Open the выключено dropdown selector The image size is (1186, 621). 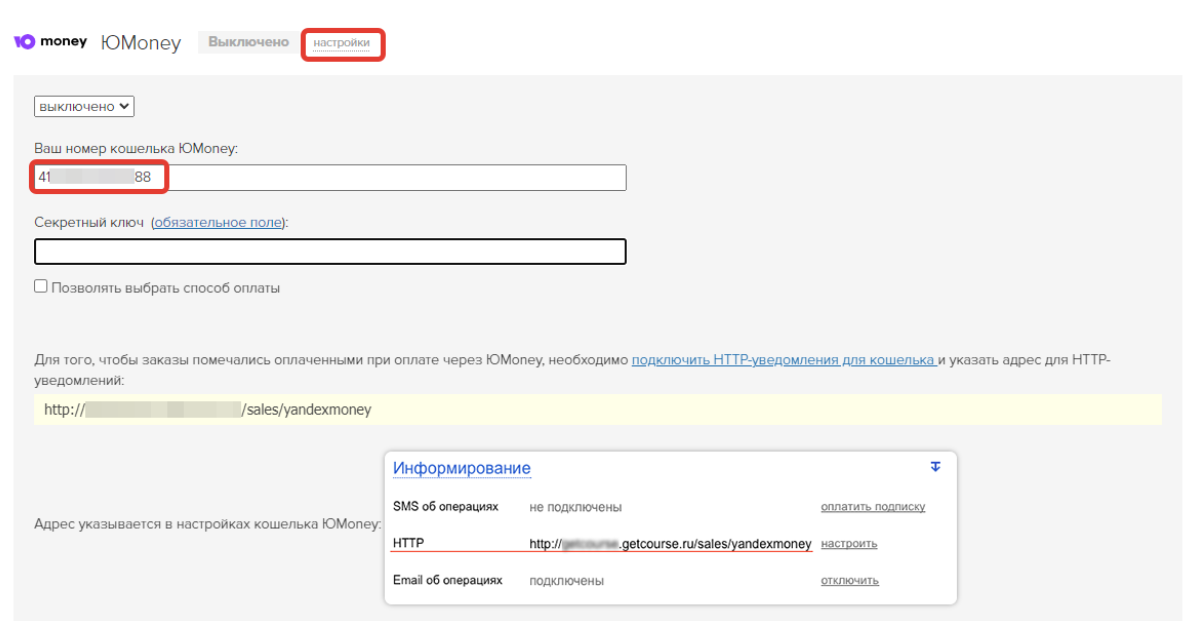pyautogui.click(x=84, y=107)
